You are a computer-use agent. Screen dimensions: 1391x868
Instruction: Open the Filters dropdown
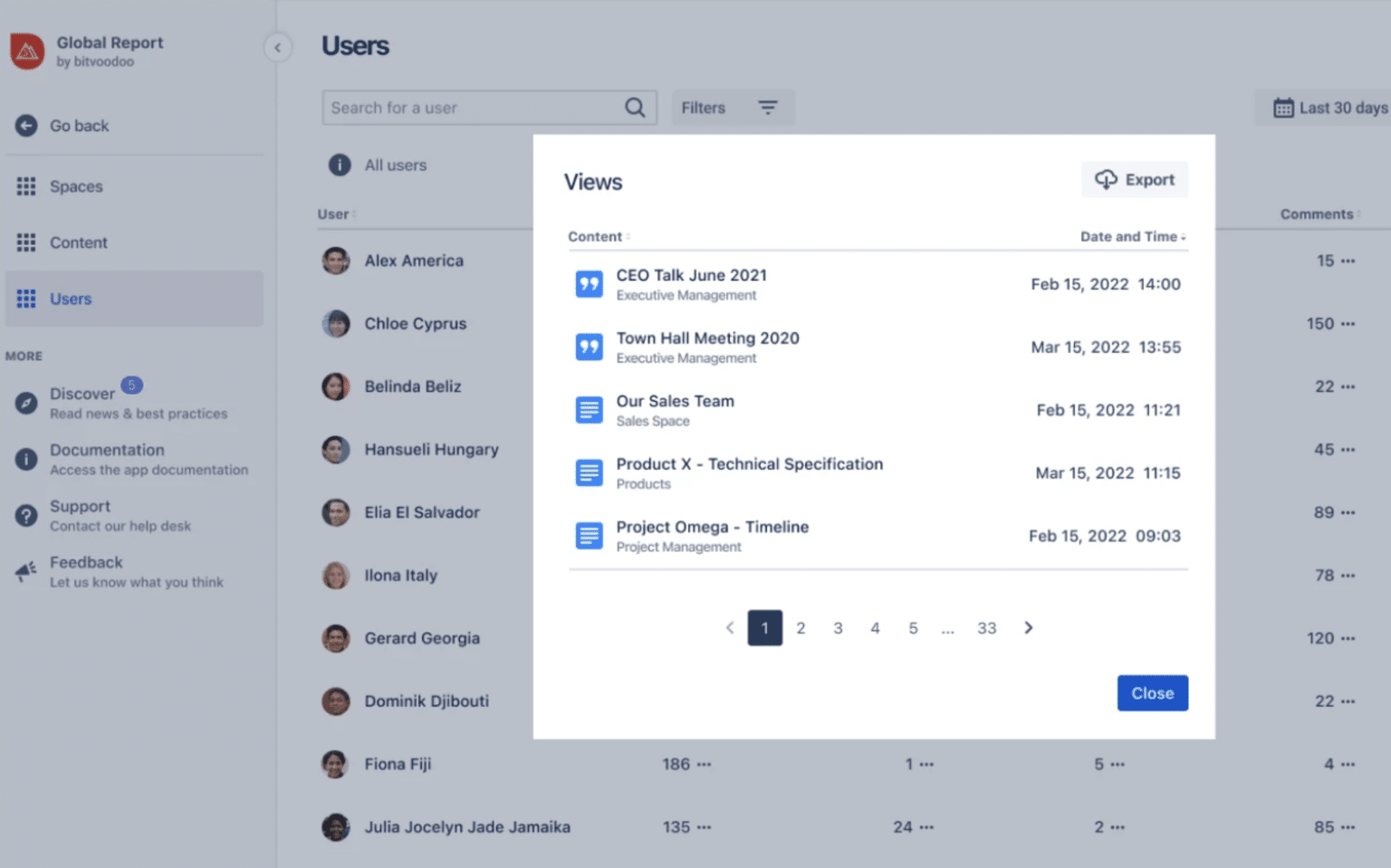coord(734,107)
